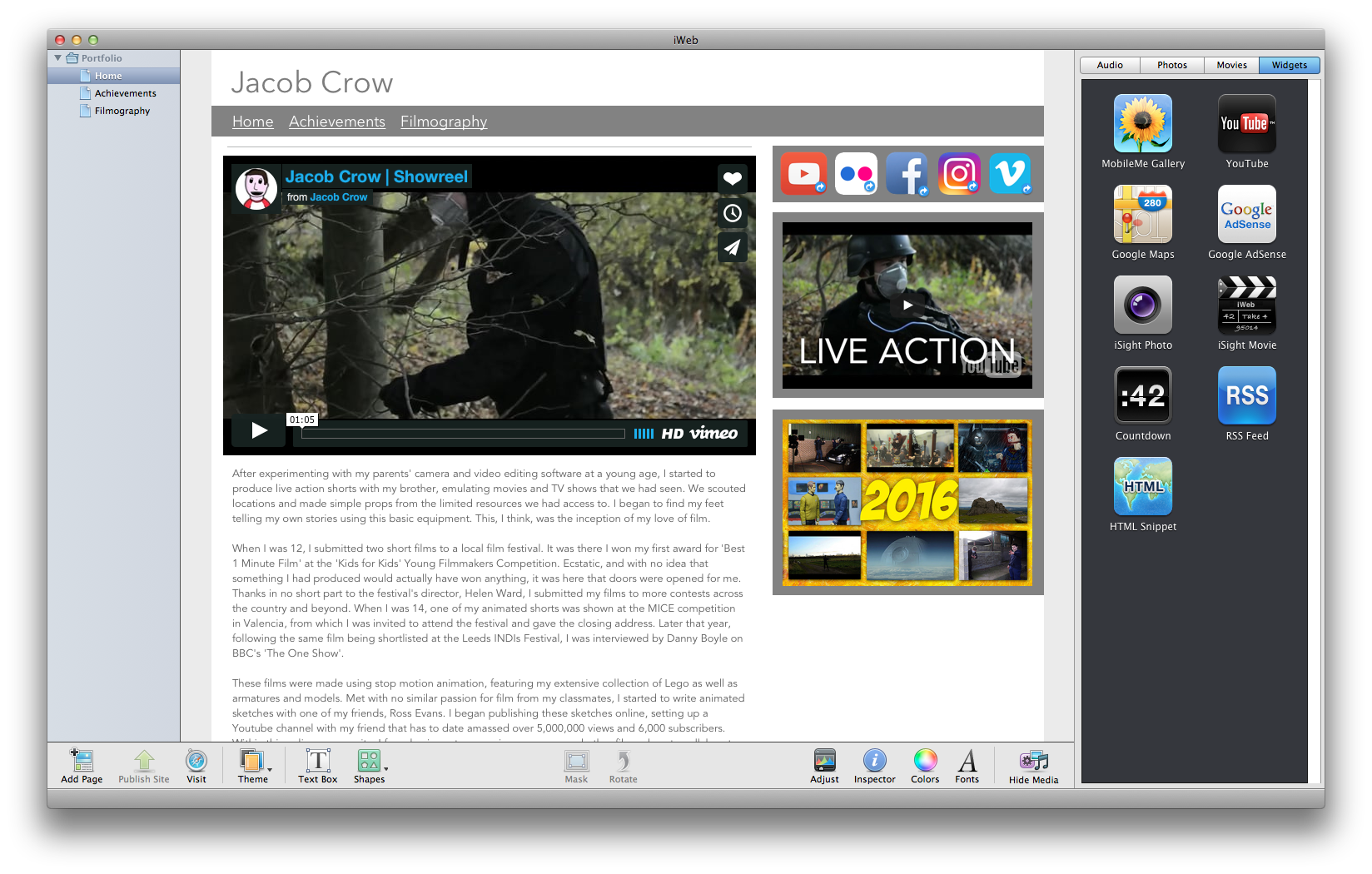1372x874 pixels.
Task: Click the Instagram social icon
Action: point(959,173)
